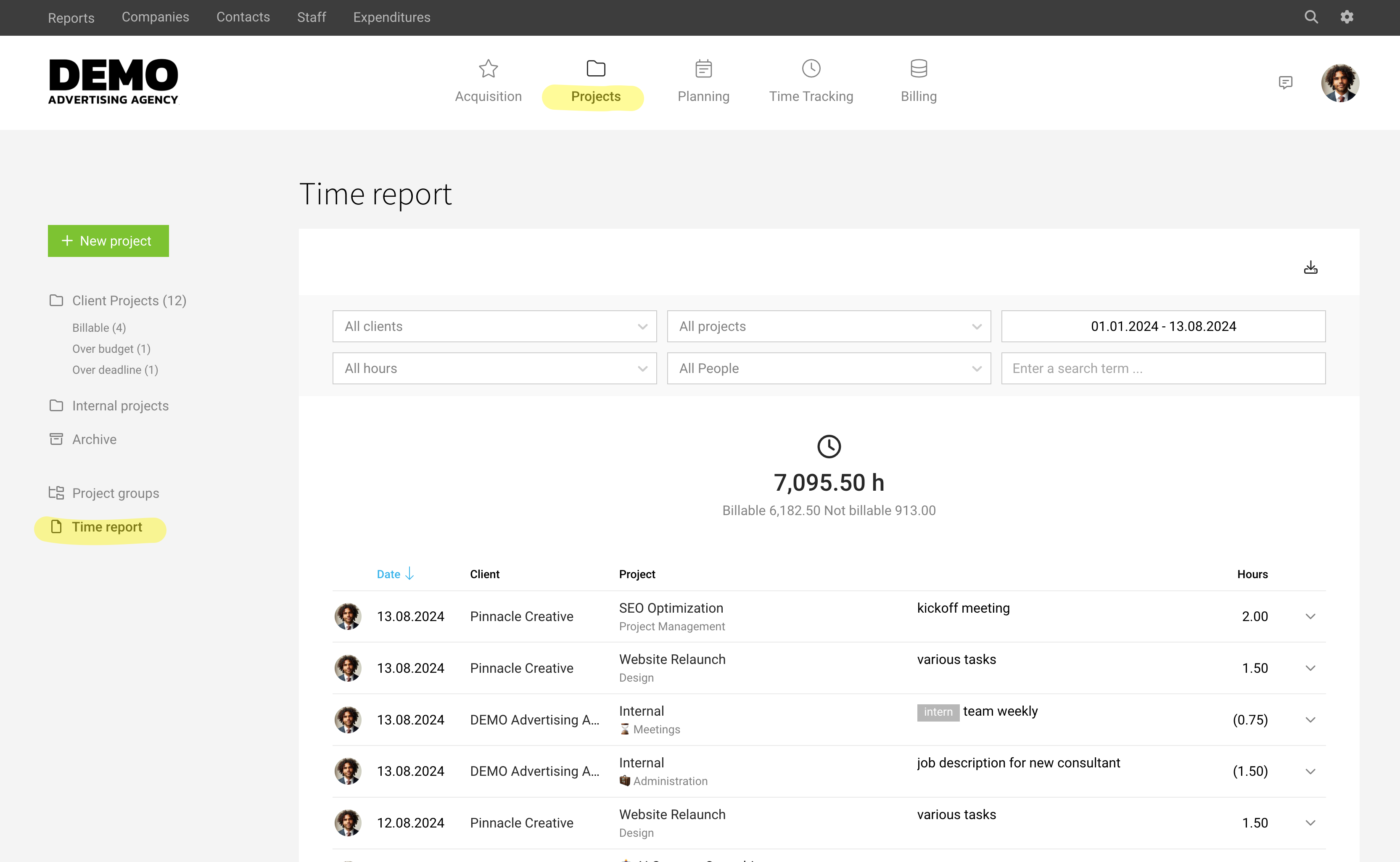Screen dimensions: 1400x862
Task: Open the All projects dropdown
Action: [829, 326]
